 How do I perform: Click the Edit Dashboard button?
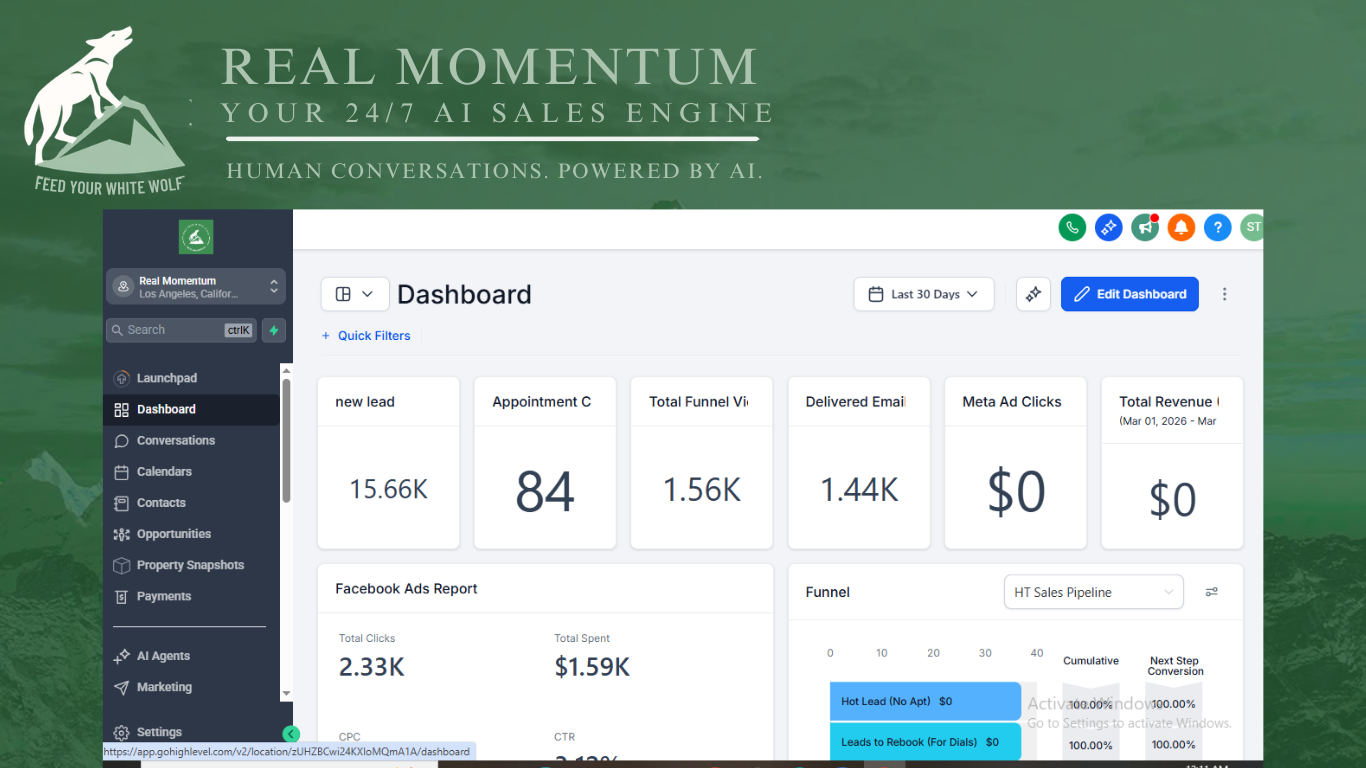point(1129,294)
